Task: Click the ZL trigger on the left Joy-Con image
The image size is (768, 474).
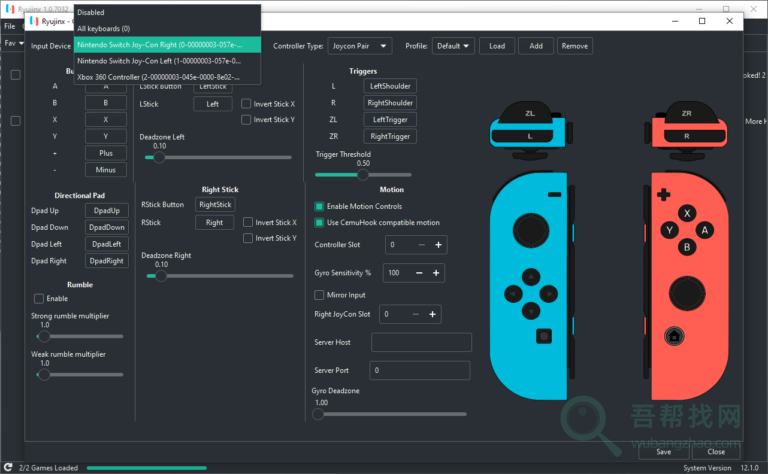Action: (x=529, y=115)
